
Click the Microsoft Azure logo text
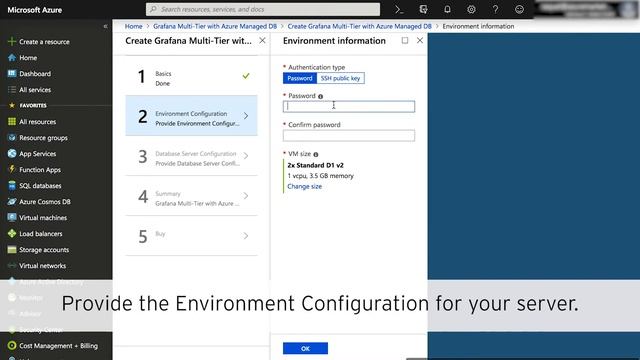35,10
